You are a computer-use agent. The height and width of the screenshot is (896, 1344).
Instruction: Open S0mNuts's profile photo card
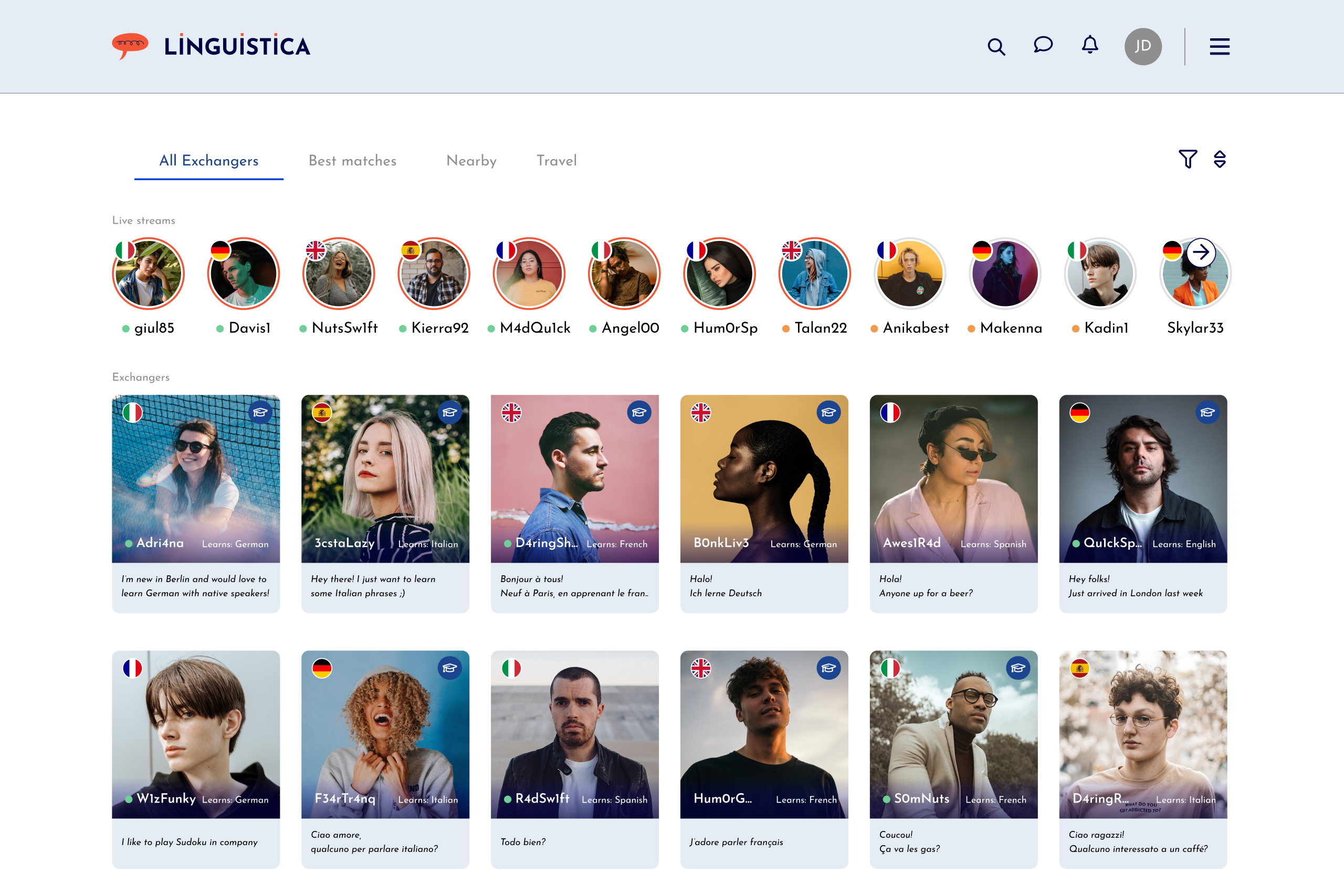coord(953,734)
